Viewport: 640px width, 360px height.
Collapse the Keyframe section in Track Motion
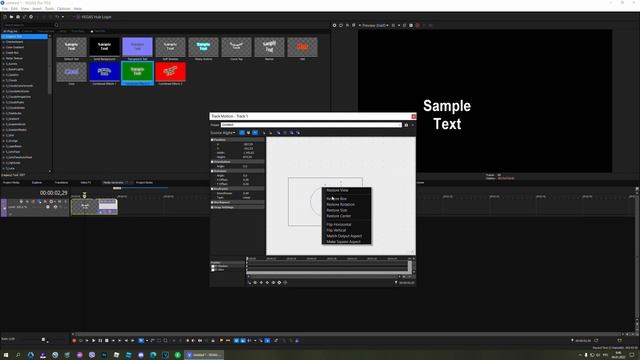point(213,189)
